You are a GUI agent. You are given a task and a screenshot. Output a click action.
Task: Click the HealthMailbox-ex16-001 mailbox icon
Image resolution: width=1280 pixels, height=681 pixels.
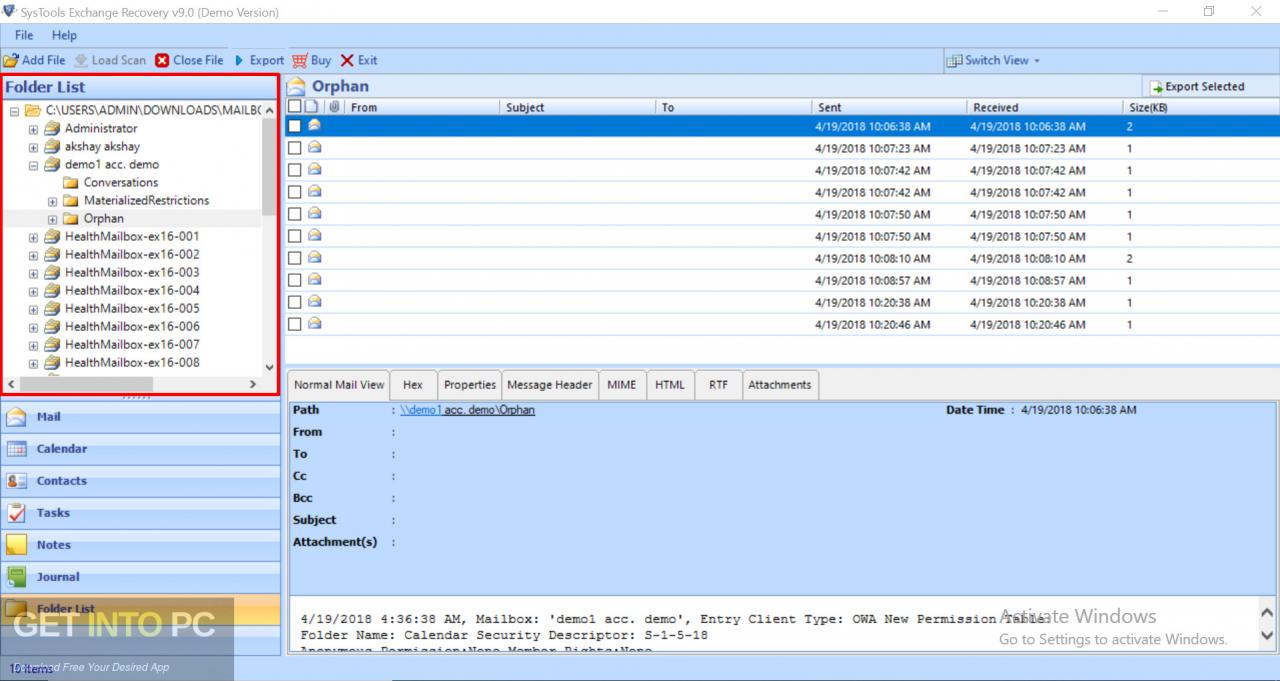point(52,236)
